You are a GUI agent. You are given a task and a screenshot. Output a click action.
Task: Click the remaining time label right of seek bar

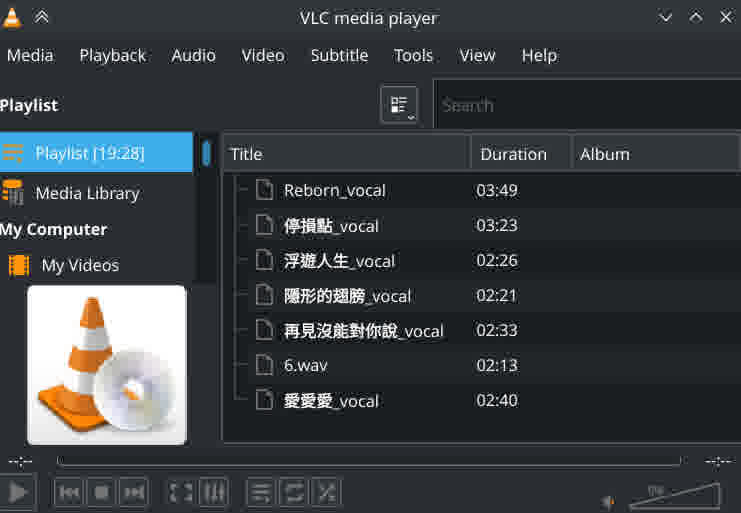coord(718,461)
